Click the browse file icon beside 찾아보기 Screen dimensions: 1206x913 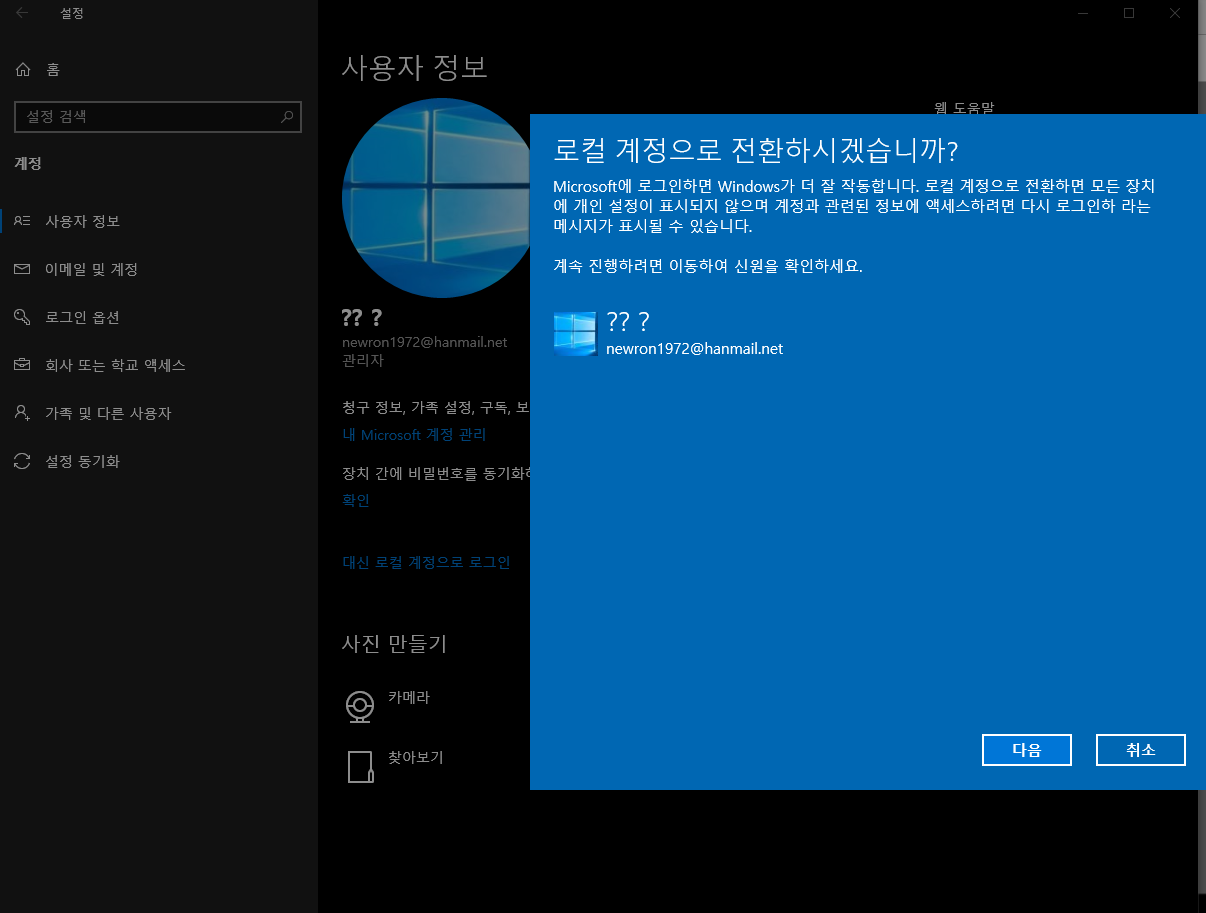360,766
